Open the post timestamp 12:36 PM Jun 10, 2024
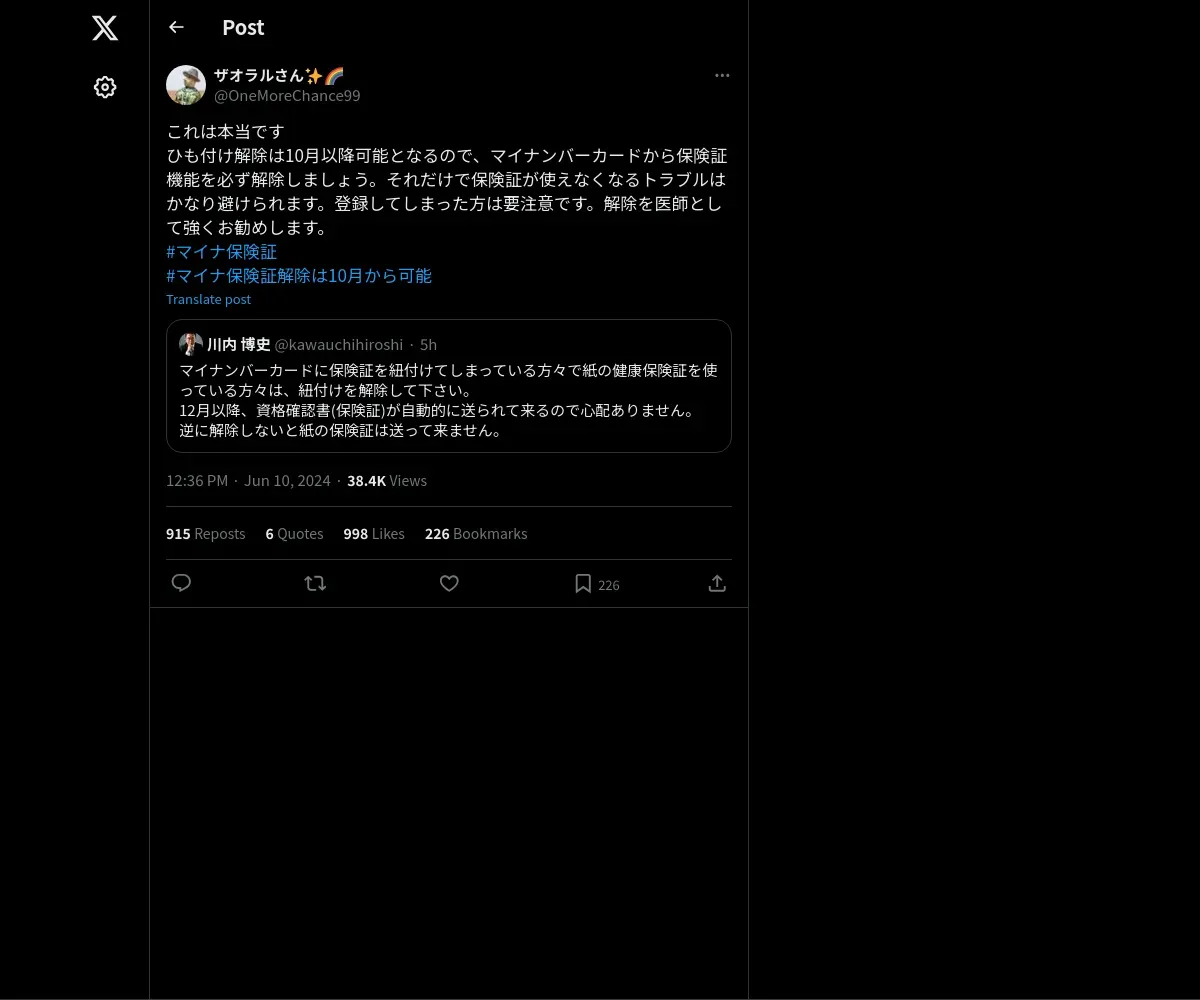 point(248,481)
